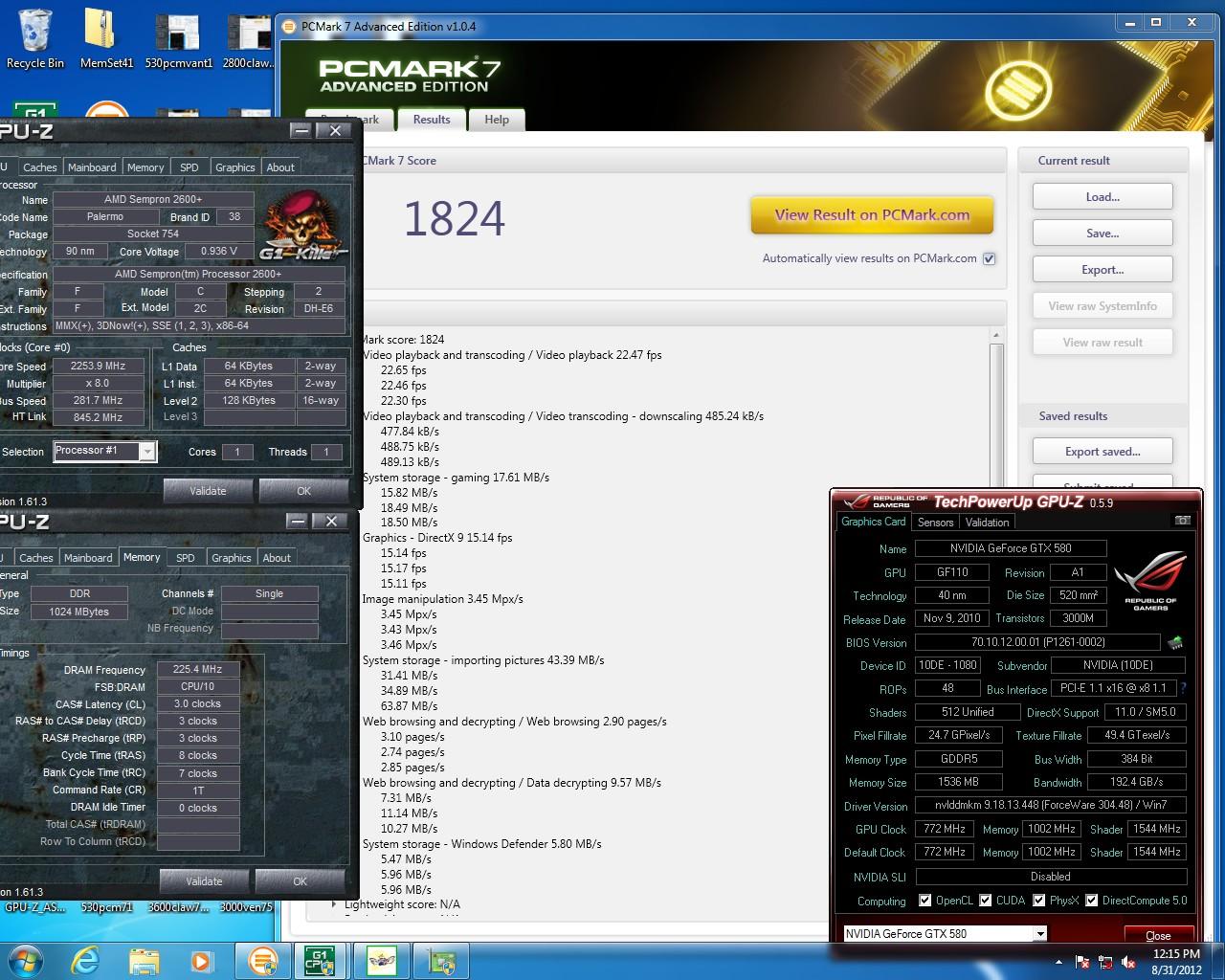1225x980 pixels.
Task: Select the Graphics - DirectX 9 result row
Action: pyautogui.click(x=437, y=538)
